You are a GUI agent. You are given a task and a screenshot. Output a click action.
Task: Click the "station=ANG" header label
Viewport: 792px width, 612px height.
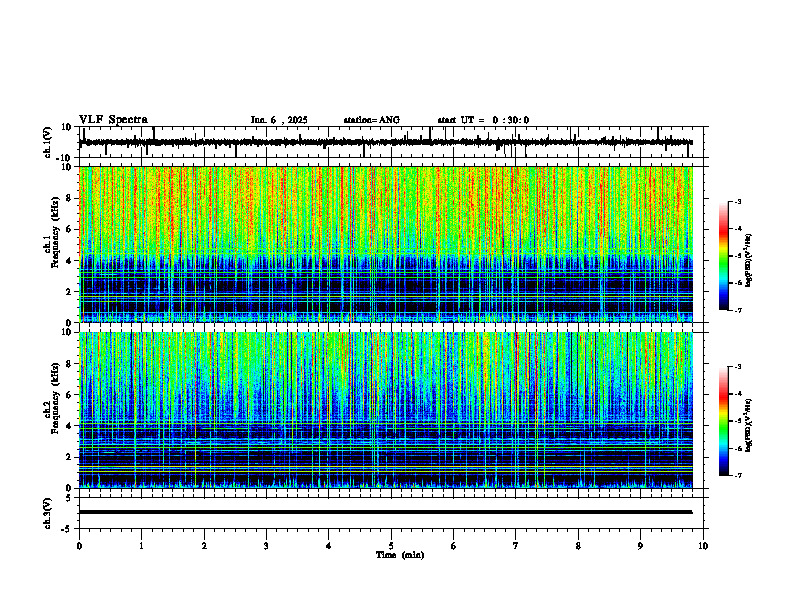pos(371,120)
